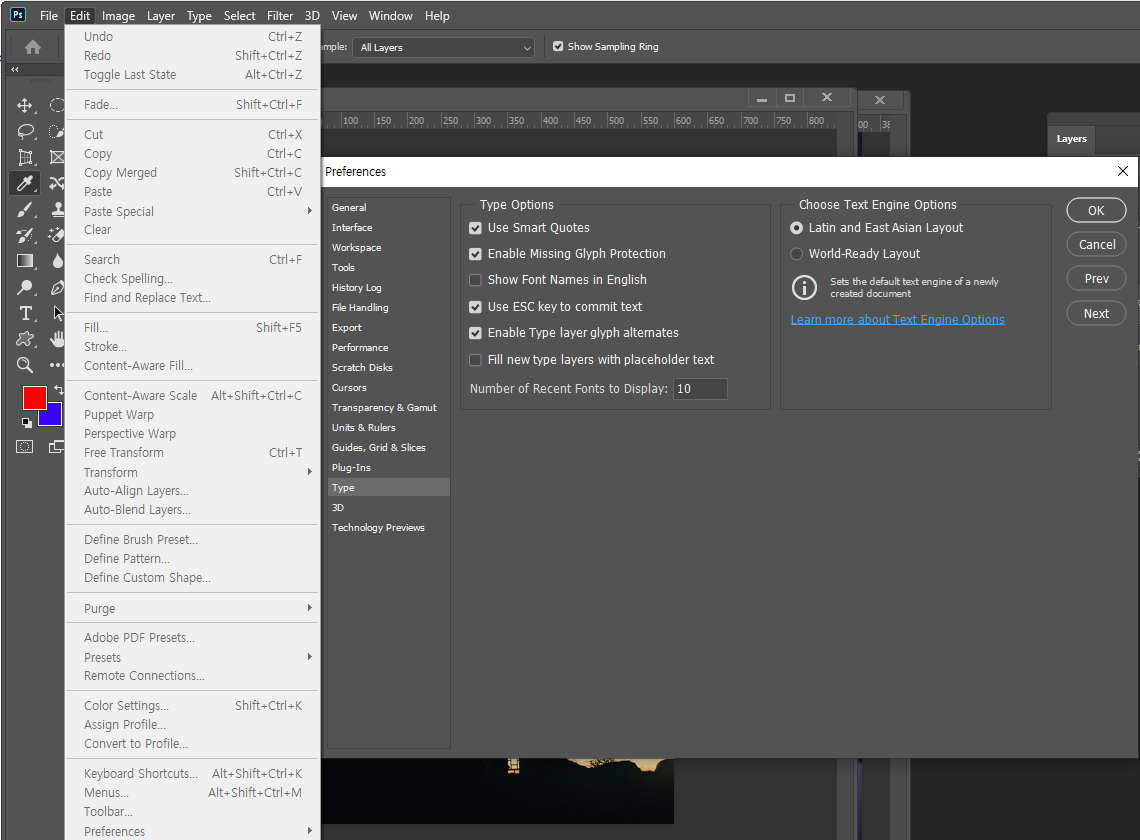Screen dimensions: 1140x840
Task: Select the Brush tool
Action: [25, 209]
